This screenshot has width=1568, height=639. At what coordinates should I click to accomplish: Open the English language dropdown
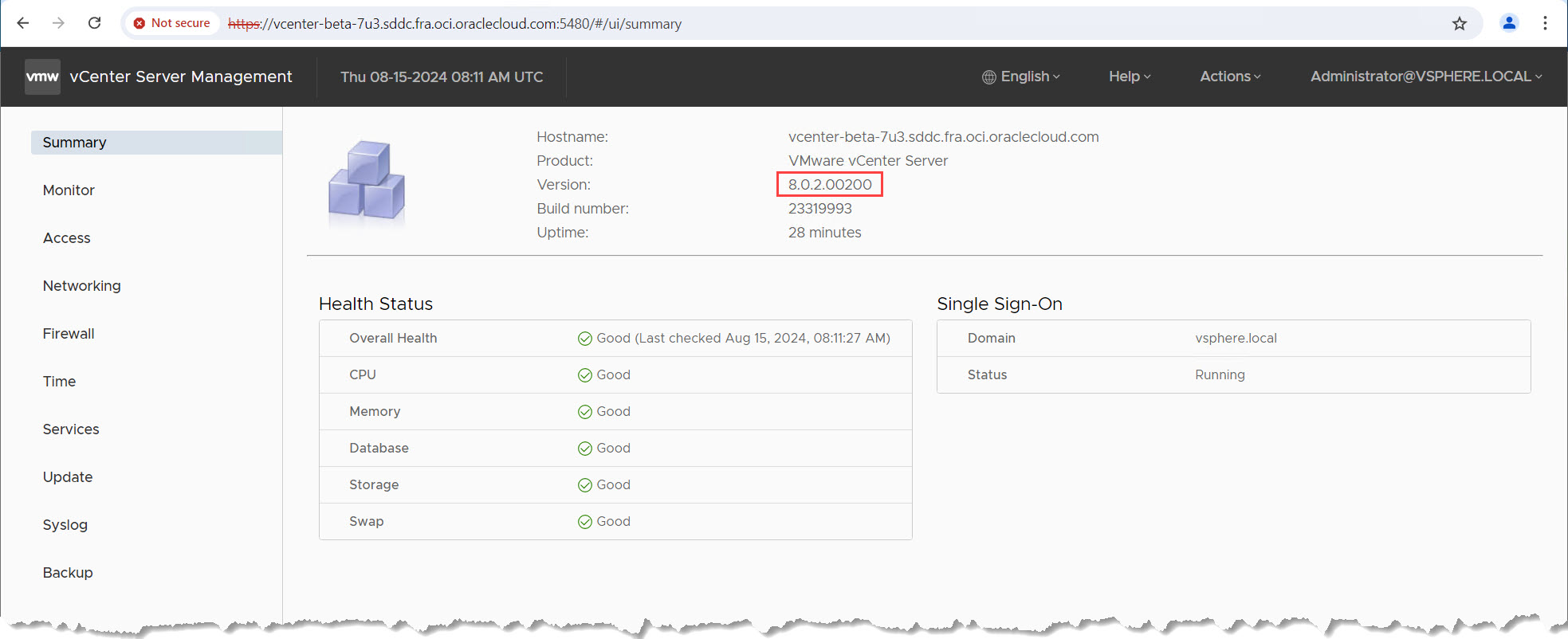tap(1021, 76)
